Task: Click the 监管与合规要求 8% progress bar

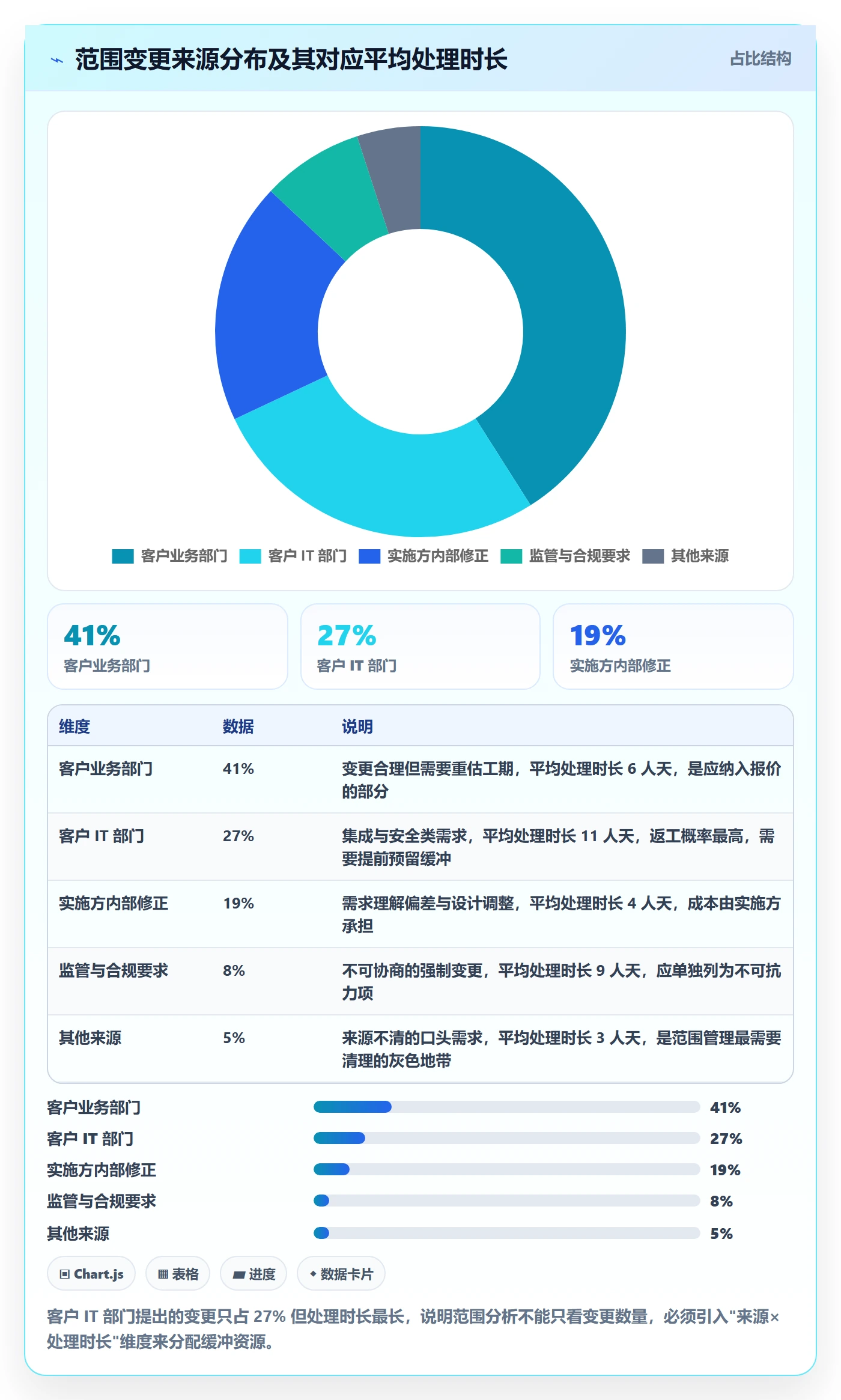Action: [506, 1201]
